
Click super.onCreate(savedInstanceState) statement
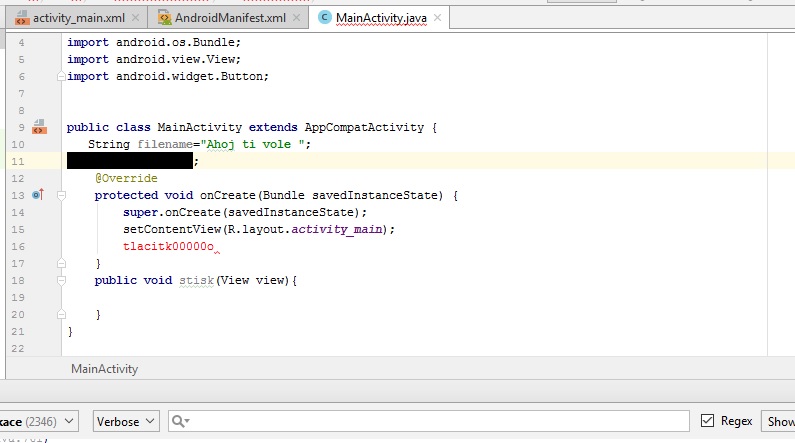(x=244, y=212)
